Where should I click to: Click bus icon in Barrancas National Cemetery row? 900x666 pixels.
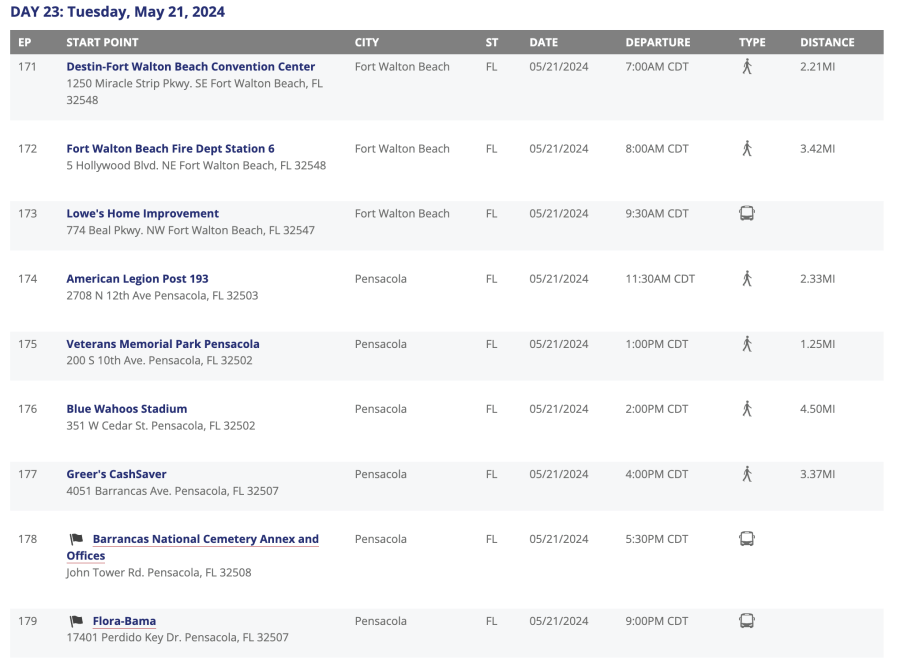point(746,539)
